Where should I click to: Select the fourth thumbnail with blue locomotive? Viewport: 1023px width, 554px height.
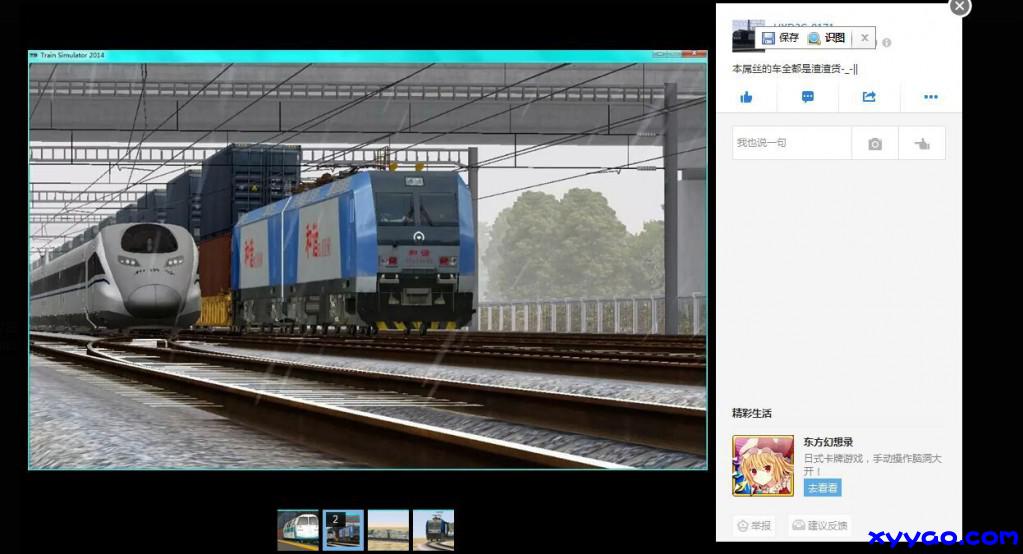(433, 530)
